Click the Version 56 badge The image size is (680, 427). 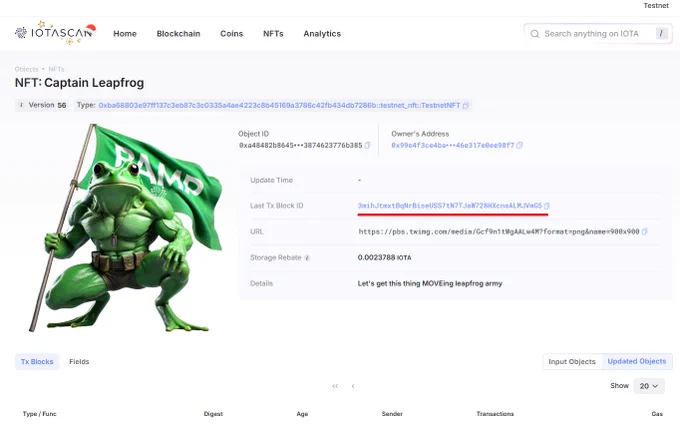(x=42, y=105)
